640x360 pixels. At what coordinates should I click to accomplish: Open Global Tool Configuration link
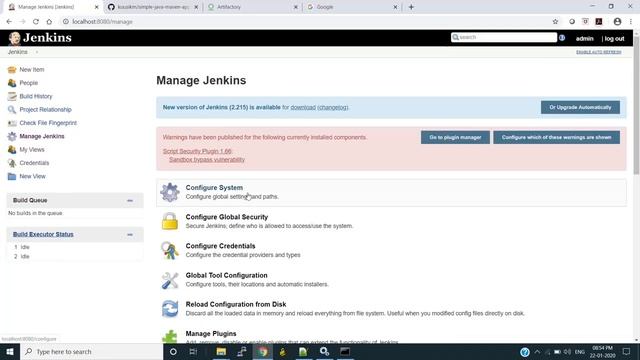(227, 276)
